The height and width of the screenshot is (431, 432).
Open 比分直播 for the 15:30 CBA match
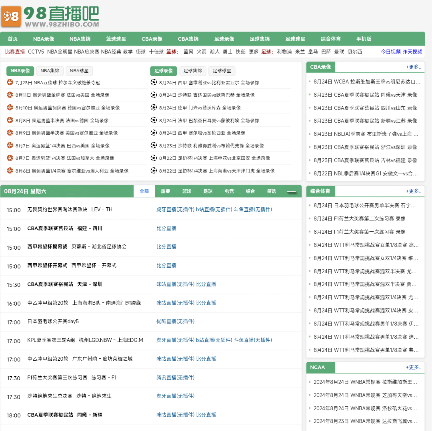click(x=206, y=284)
